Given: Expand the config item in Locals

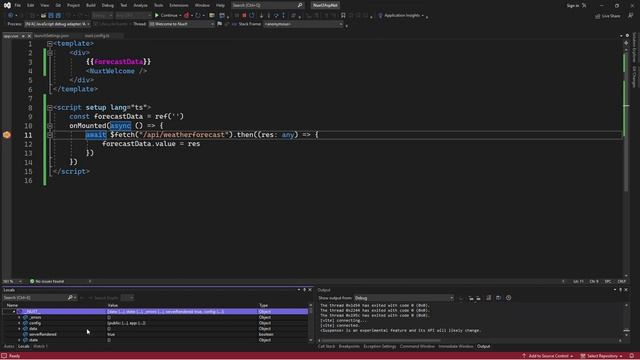Looking at the screenshot, I should 19,323.
